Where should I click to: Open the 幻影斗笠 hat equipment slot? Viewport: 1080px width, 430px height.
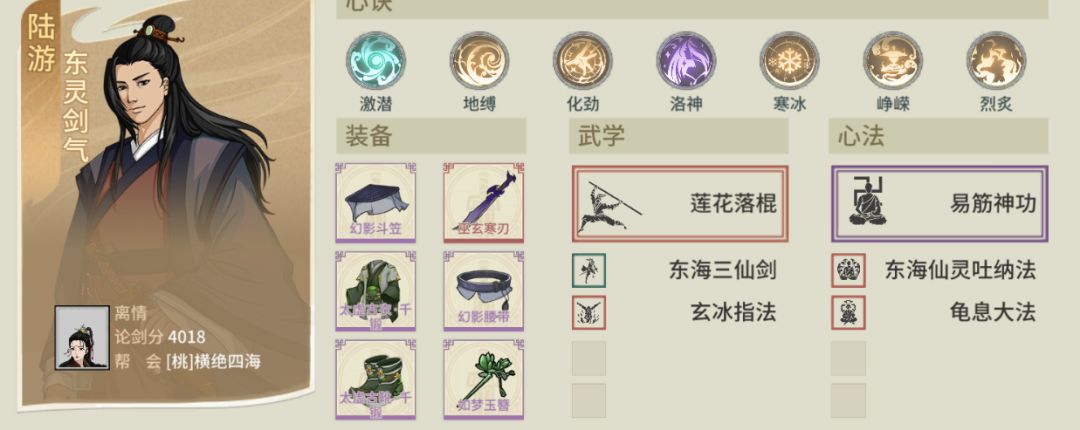coord(375,203)
